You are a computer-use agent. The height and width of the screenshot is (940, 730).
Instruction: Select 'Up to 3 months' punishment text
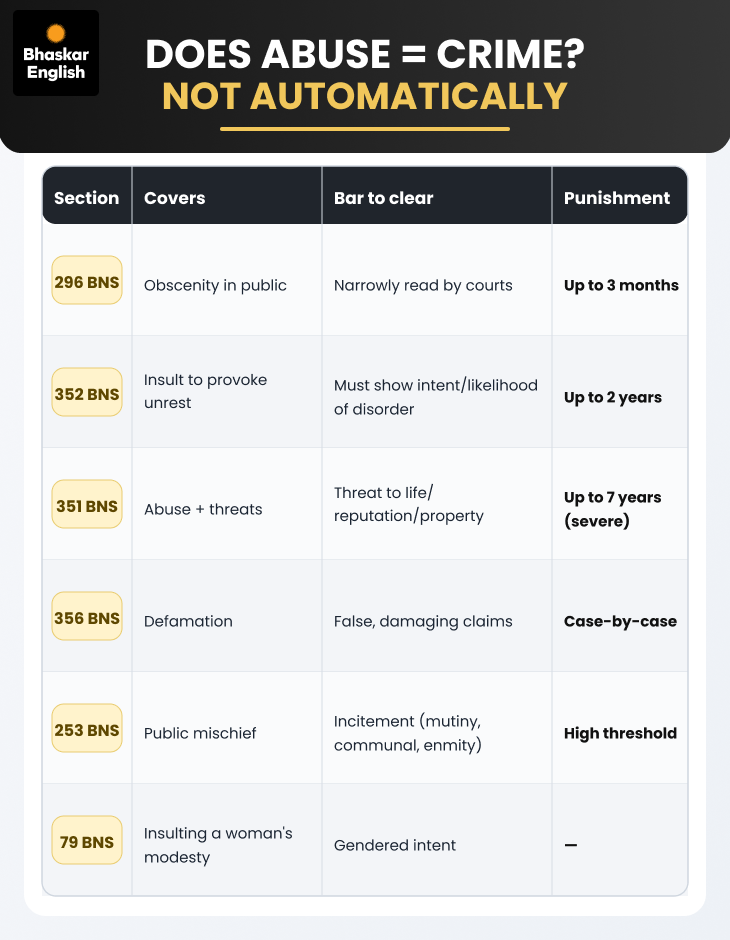621,285
